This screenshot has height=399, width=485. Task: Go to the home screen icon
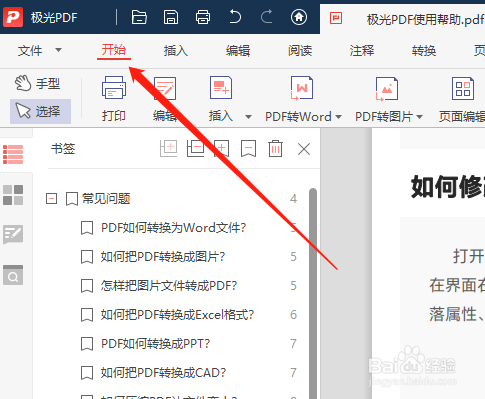pyautogui.click(x=299, y=17)
